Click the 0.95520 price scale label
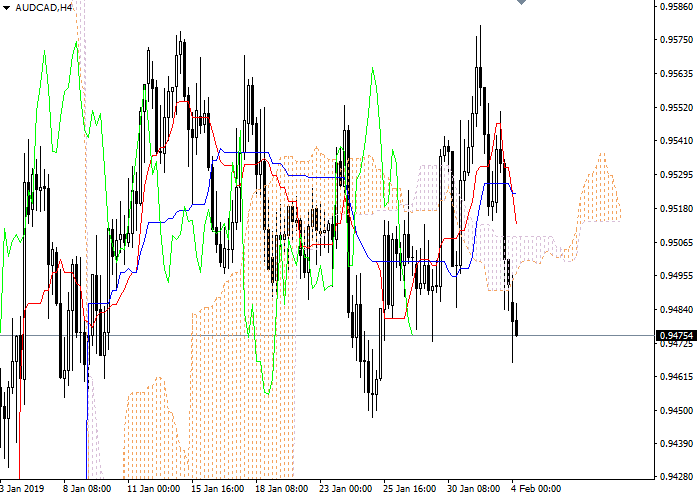 pos(676,108)
